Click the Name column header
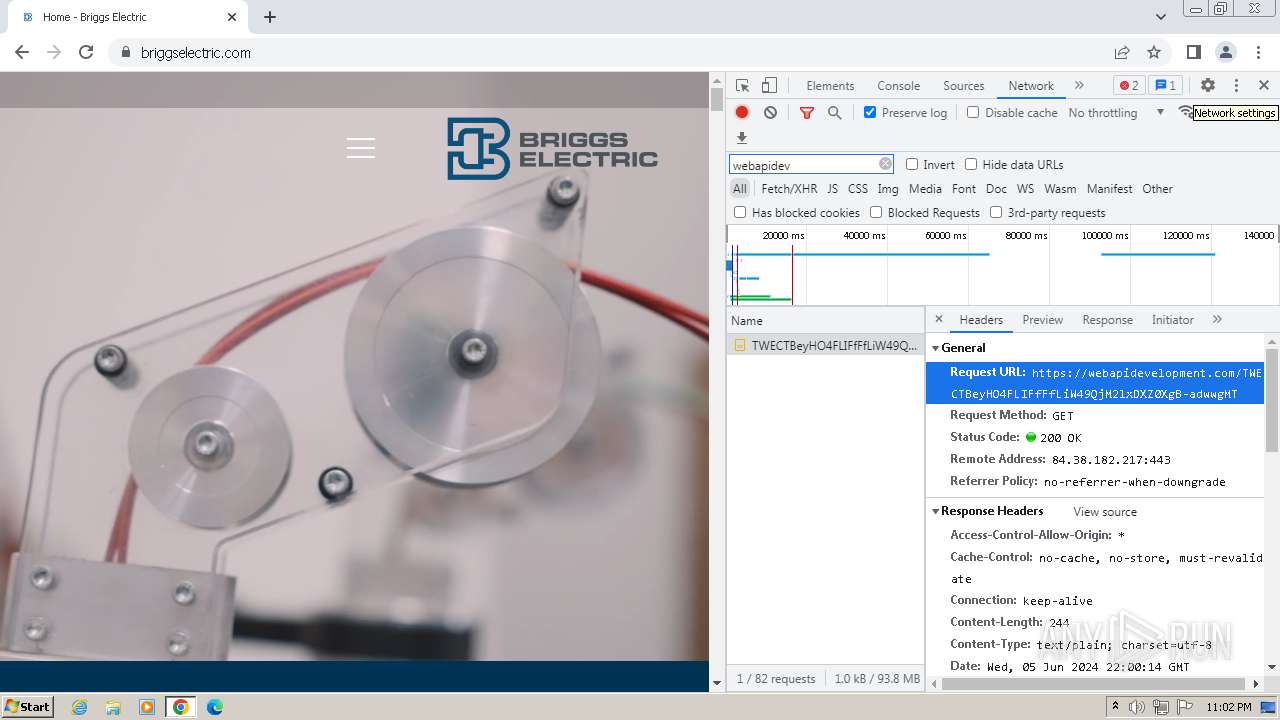Viewport: 1280px width, 720px height. tap(825, 320)
